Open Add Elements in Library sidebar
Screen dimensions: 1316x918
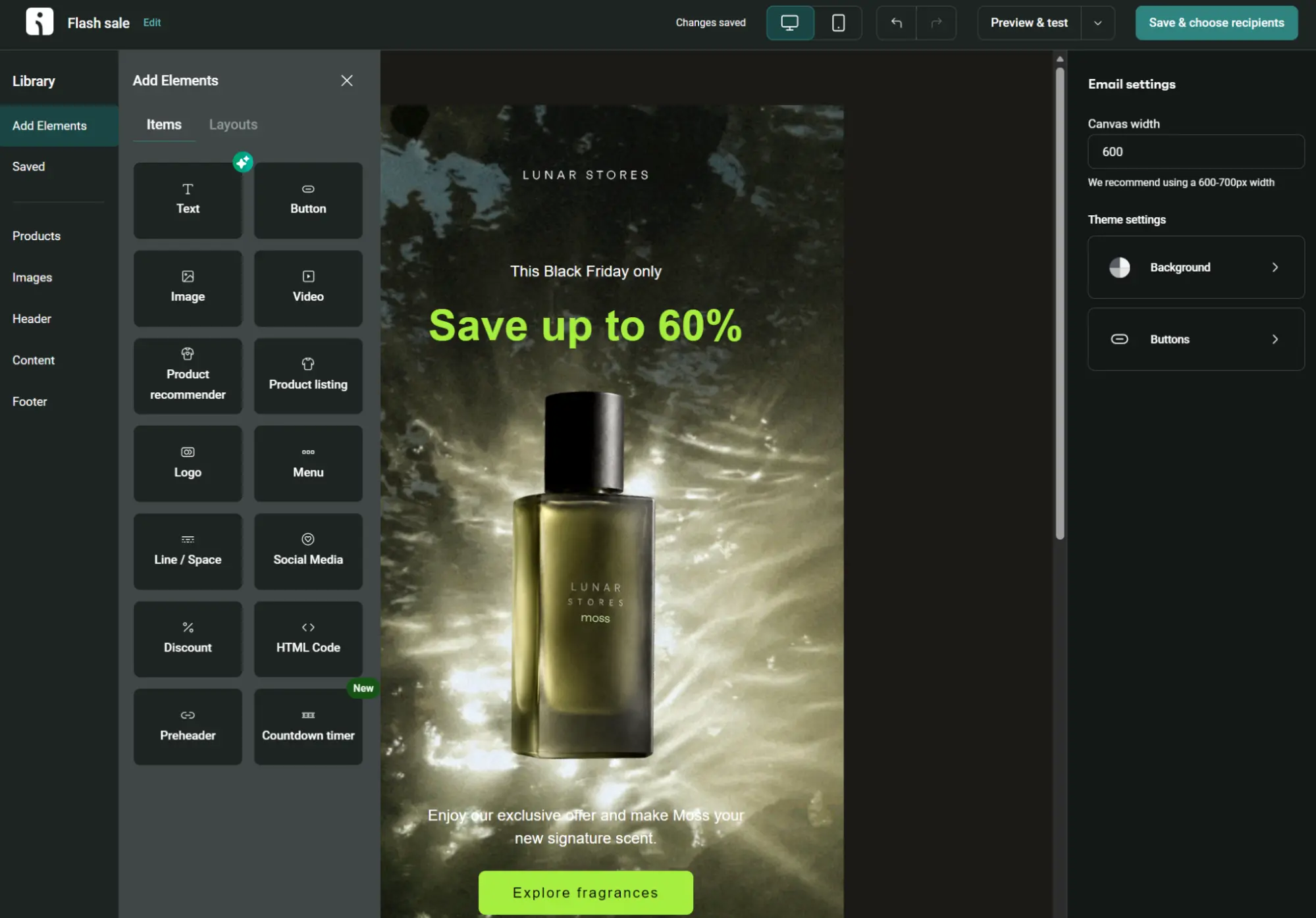pos(59,126)
